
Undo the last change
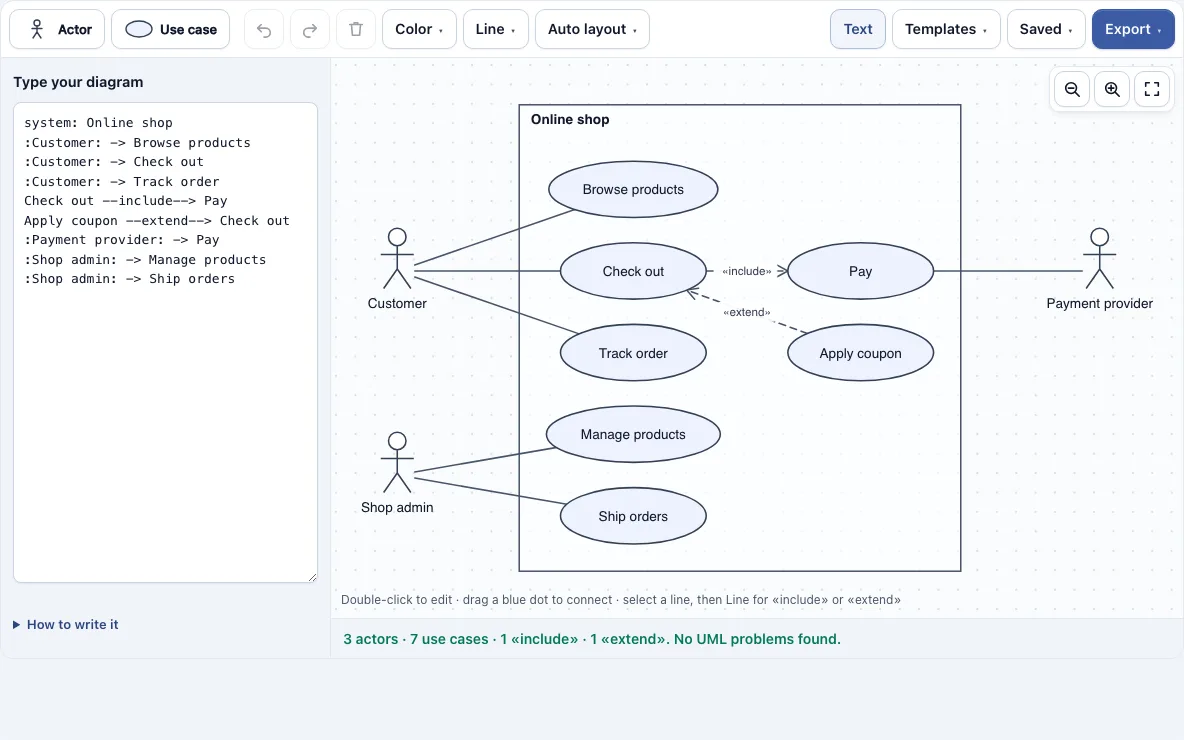coord(264,29)
